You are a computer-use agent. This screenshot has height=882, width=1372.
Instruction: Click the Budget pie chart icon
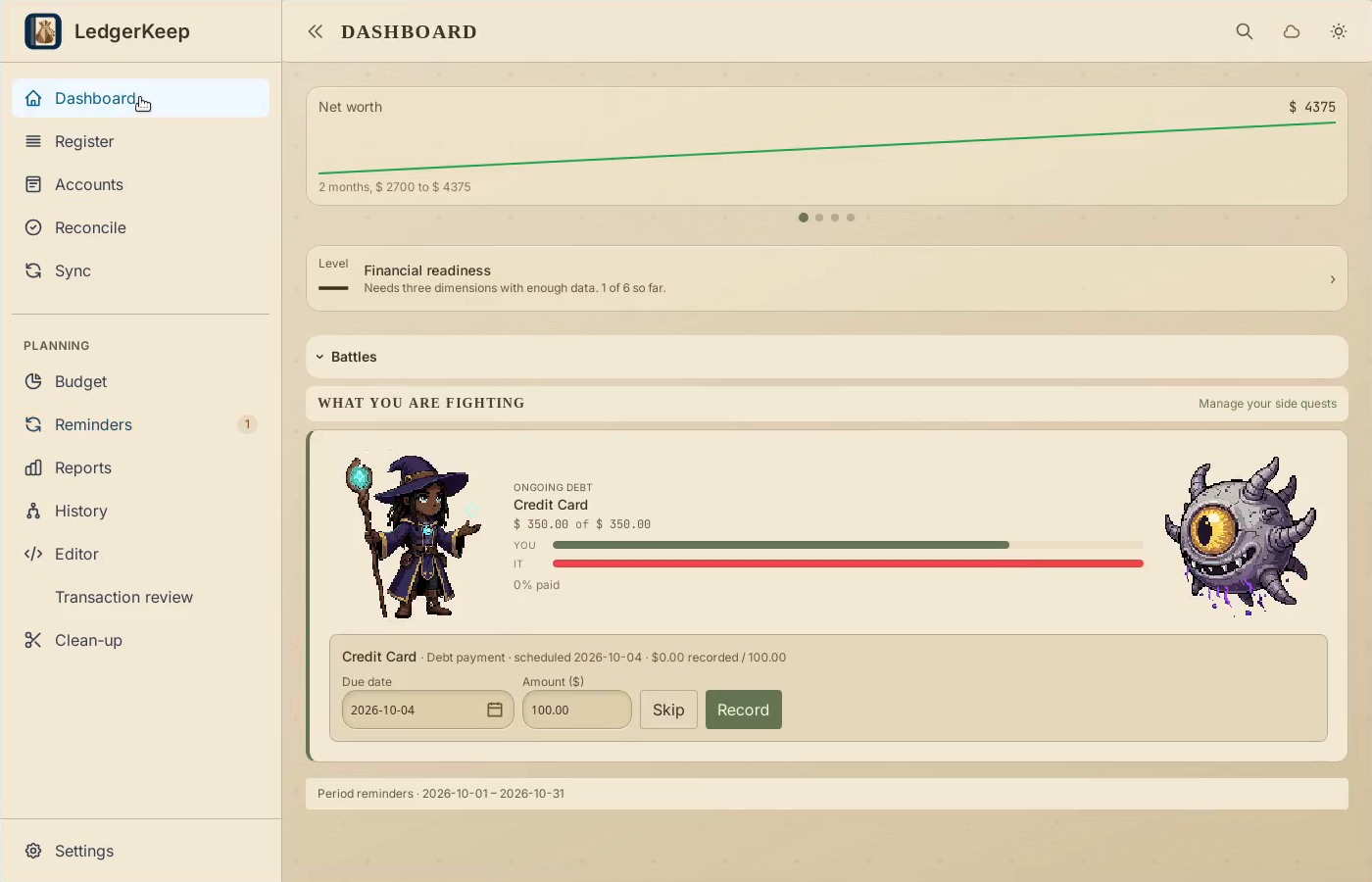(x=33, y=381)
